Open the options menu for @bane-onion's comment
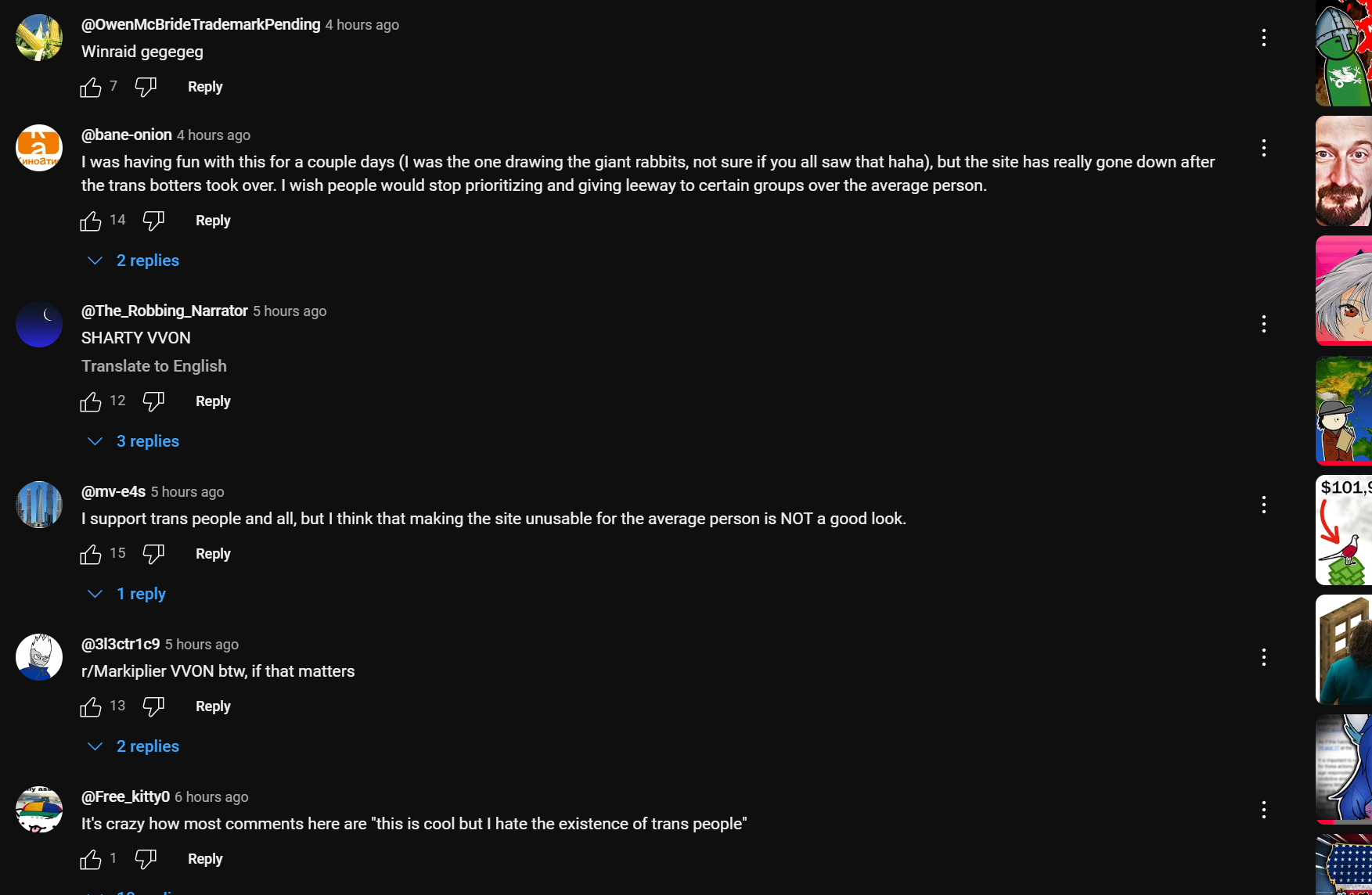Viewport: 1372px width, 895px height. click(1263, 148)
